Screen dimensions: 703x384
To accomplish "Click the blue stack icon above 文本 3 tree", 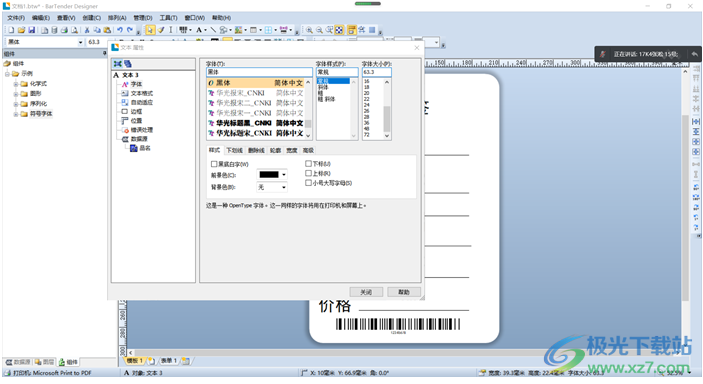I will 128,64.
